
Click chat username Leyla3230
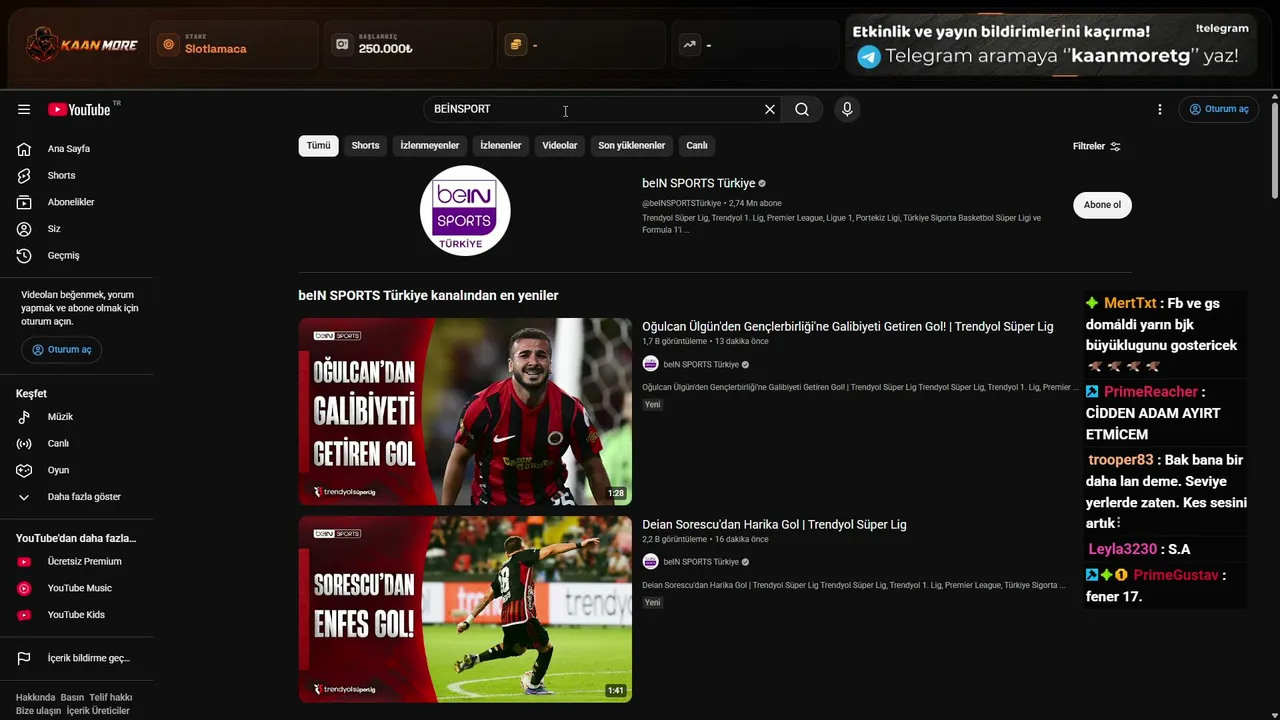[x=1123, y=549]
